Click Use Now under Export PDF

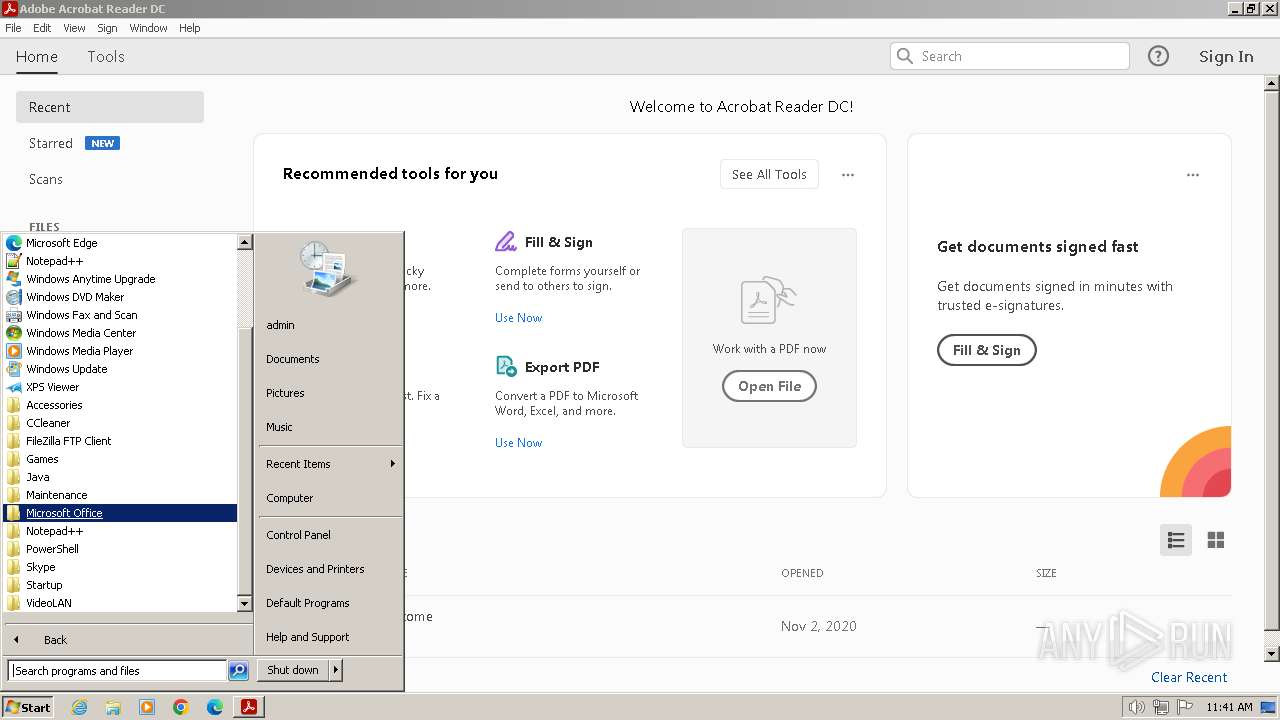[518, 443]
